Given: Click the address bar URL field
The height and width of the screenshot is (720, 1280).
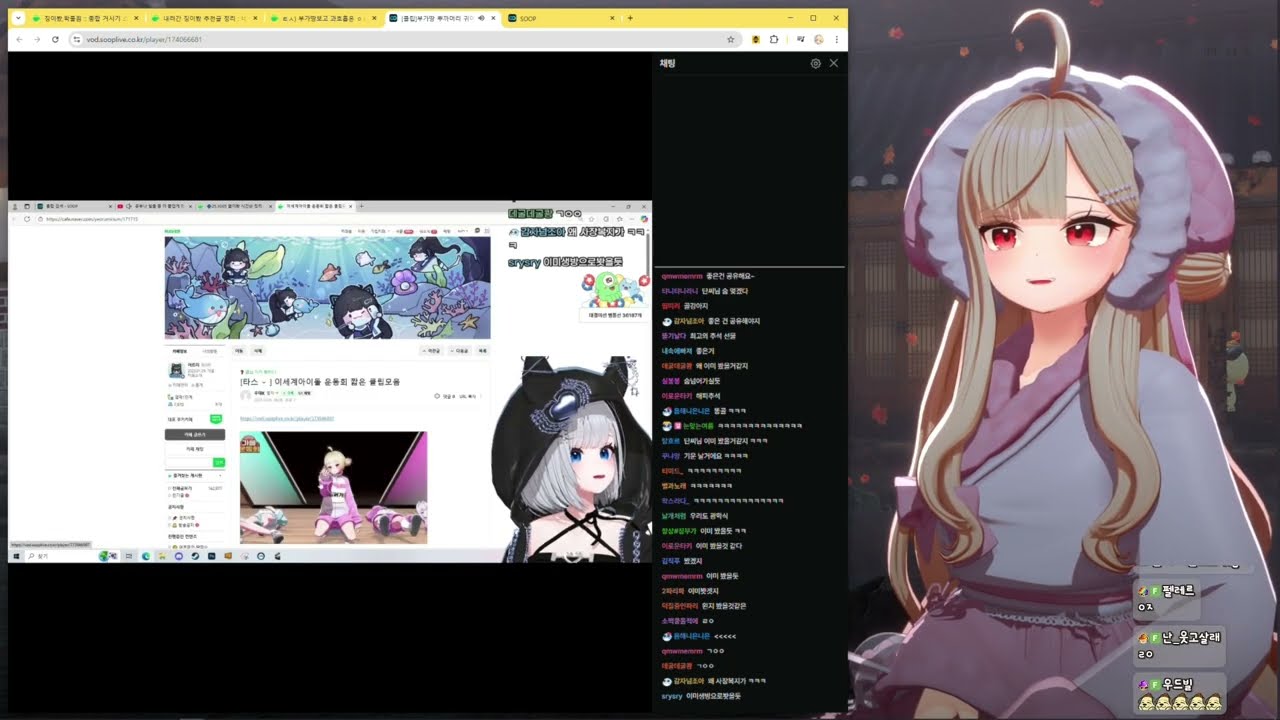Looking at the screenshot, I should point(405,39).
